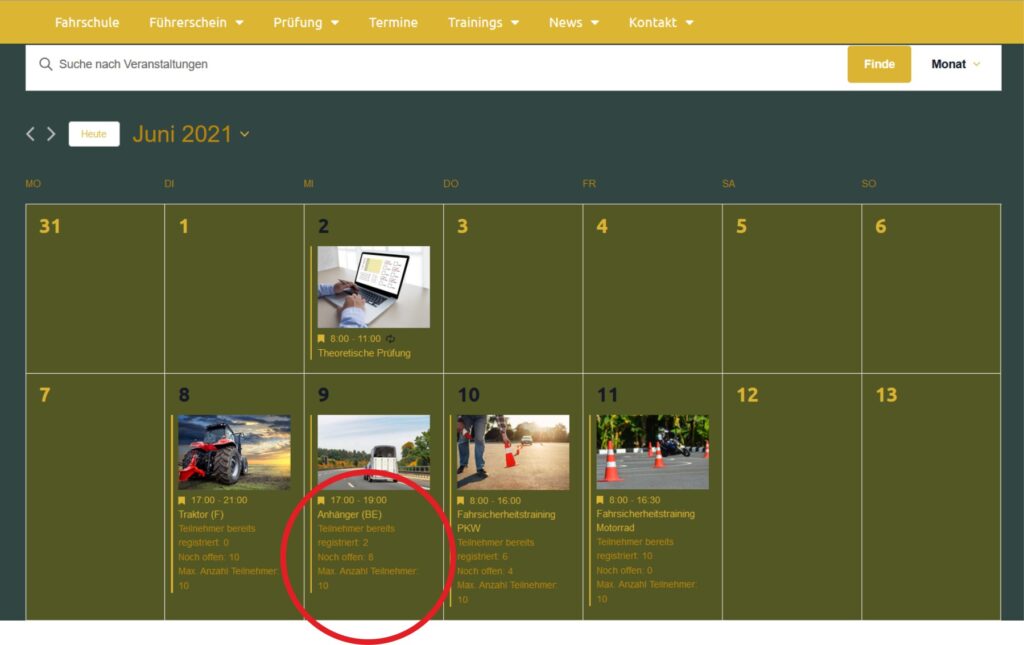This screenshot has width=1024, height=645.
Task: Click the search magnifier icon
Action: [x=45, y=64]
